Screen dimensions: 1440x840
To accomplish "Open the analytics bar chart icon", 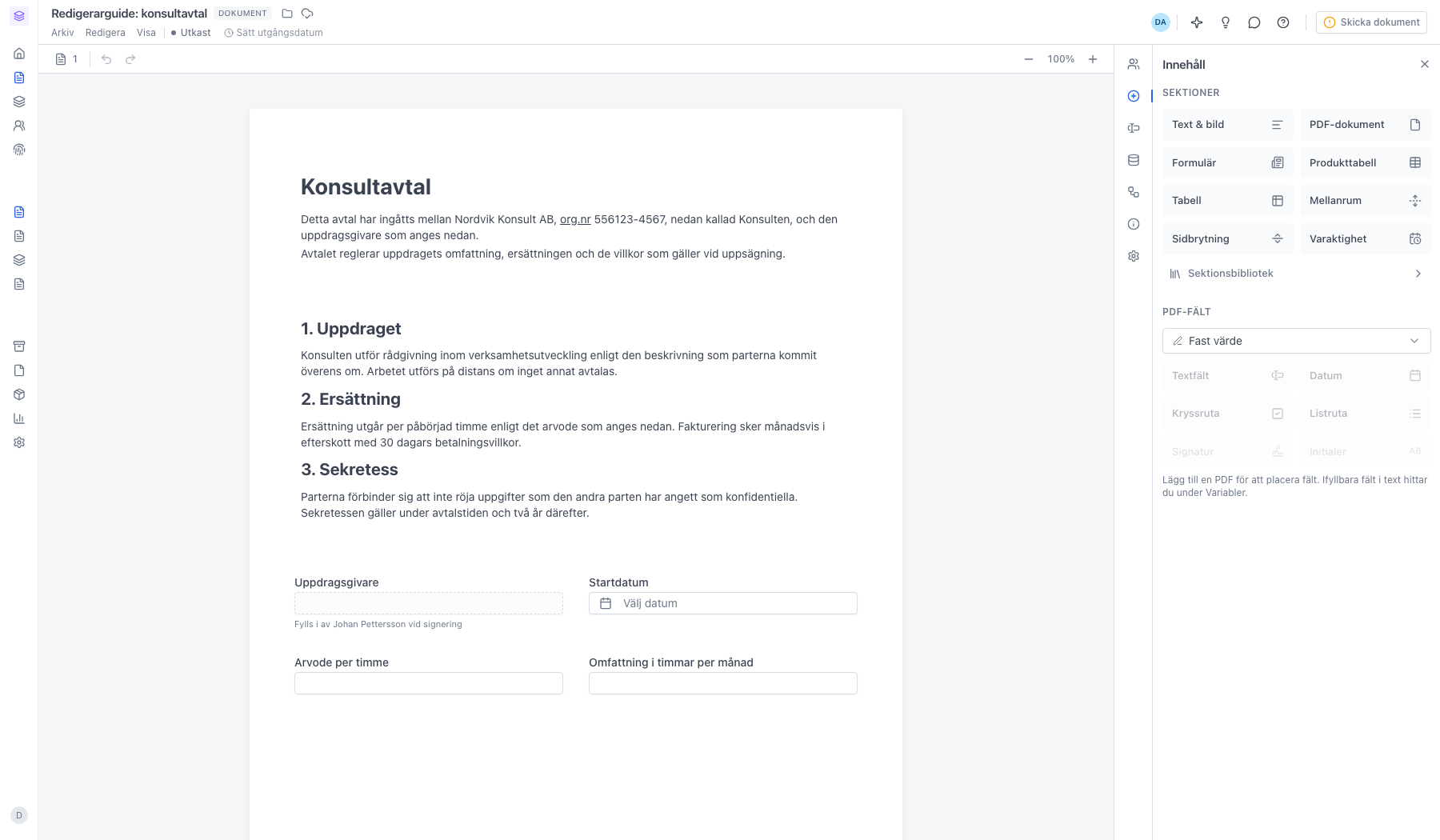I will tap(19, 418).
